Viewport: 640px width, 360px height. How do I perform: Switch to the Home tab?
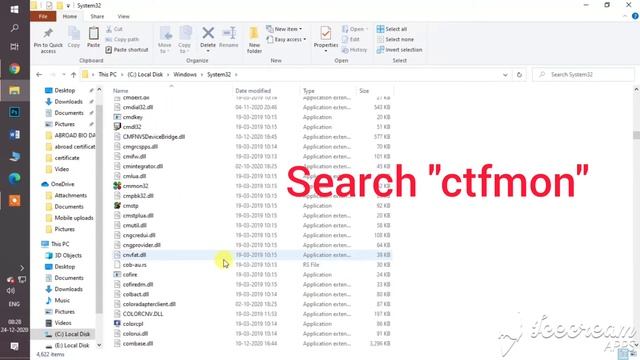(69, 16)
